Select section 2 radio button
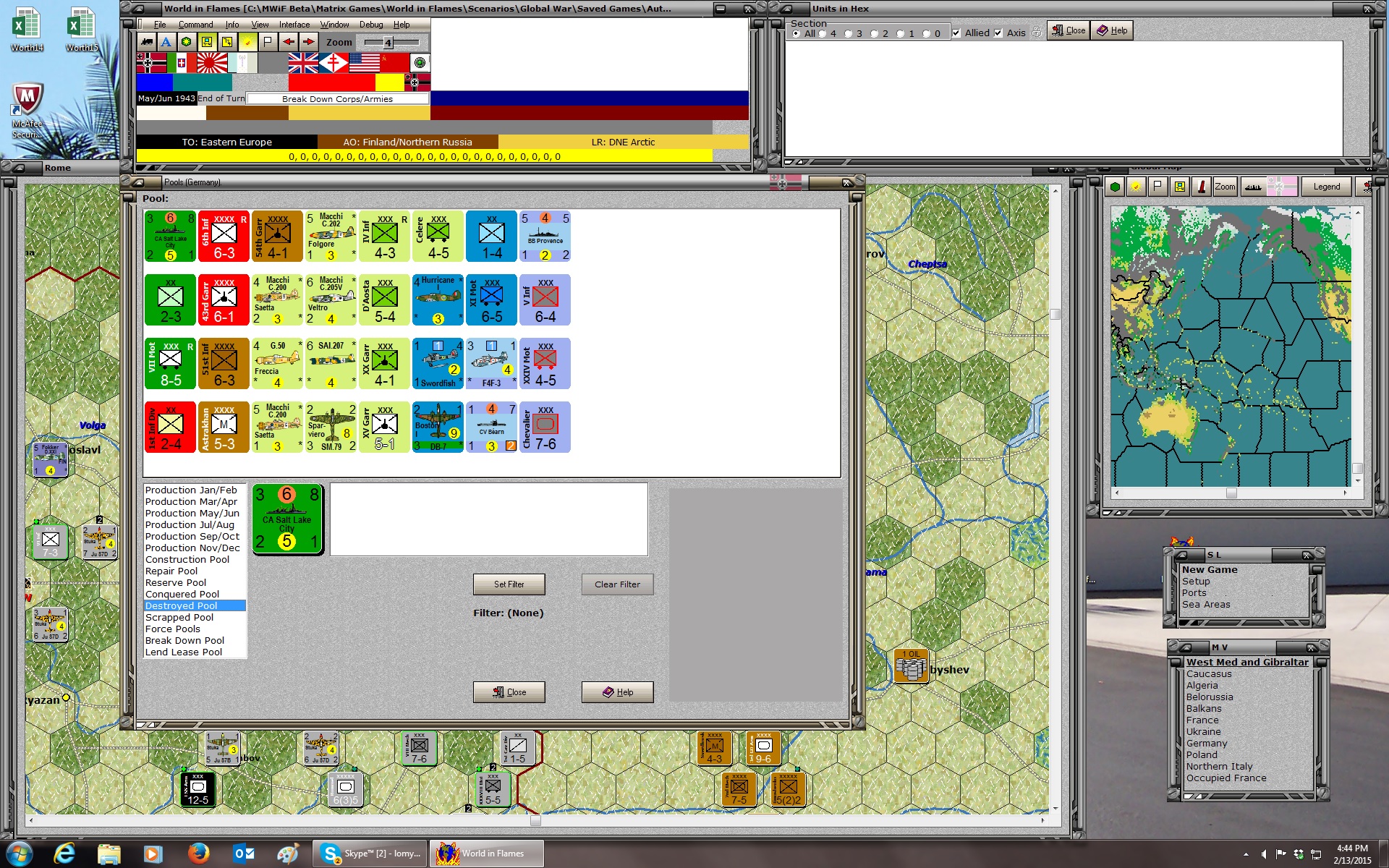 pyautogui.click(x=875, y=33)
